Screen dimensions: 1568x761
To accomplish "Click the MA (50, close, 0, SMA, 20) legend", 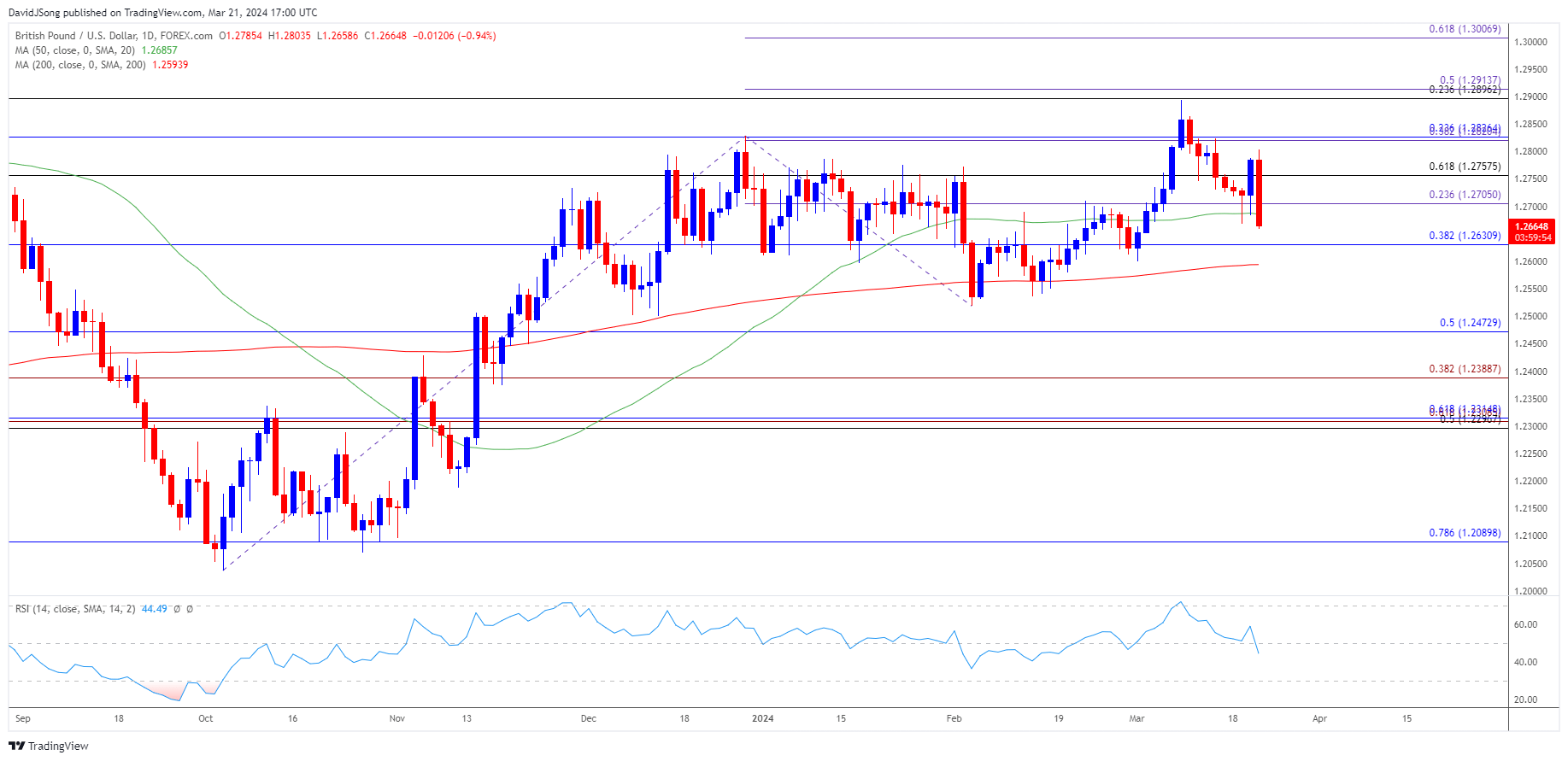I will tap(76, 50).
